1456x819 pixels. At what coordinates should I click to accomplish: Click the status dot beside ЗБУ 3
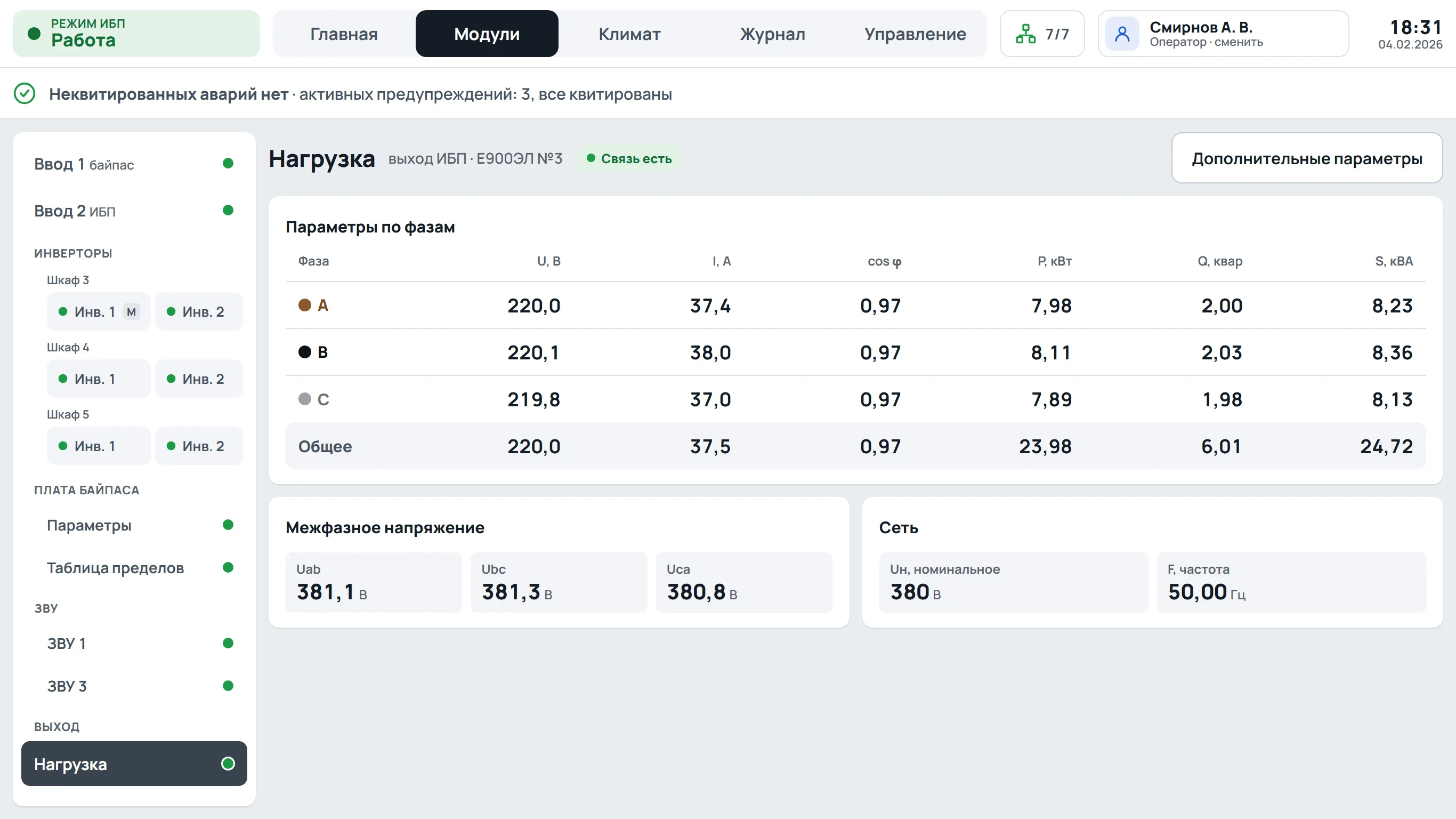coord(228,686)
